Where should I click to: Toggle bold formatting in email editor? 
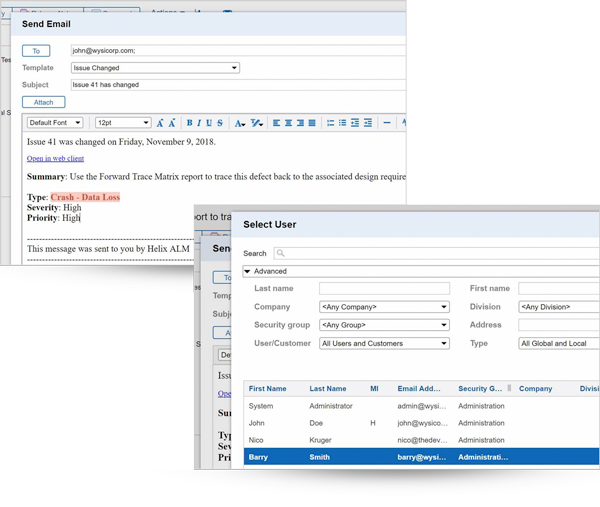189,123
